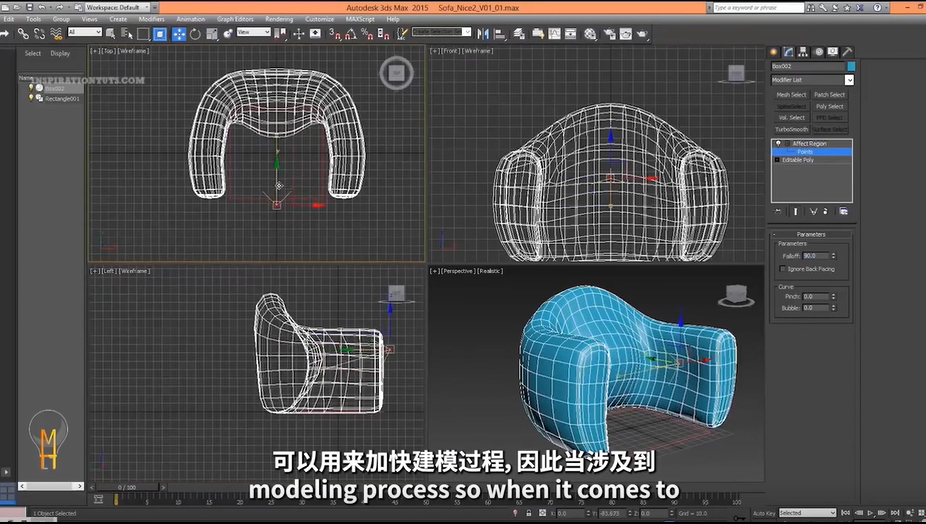This screenshot has height=524, width=926.
Task: Click Make Unique icon
Action: (813, 211)
